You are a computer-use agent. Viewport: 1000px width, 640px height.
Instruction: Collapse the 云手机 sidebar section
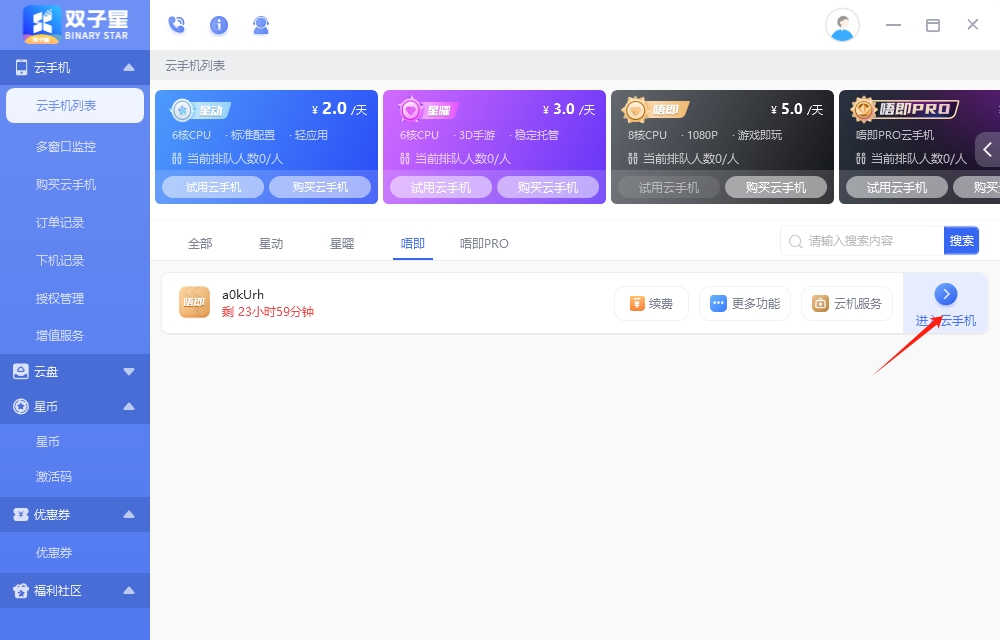point(128,68)
